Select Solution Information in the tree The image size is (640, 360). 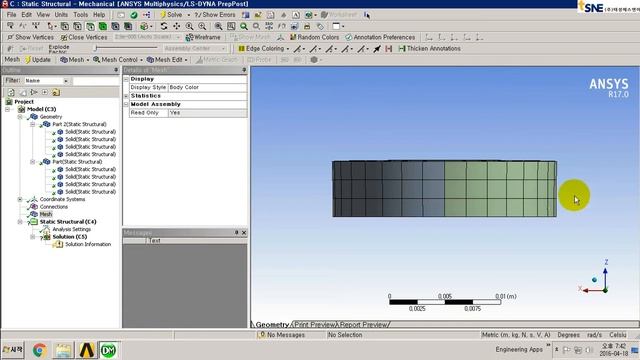(88, 244)
